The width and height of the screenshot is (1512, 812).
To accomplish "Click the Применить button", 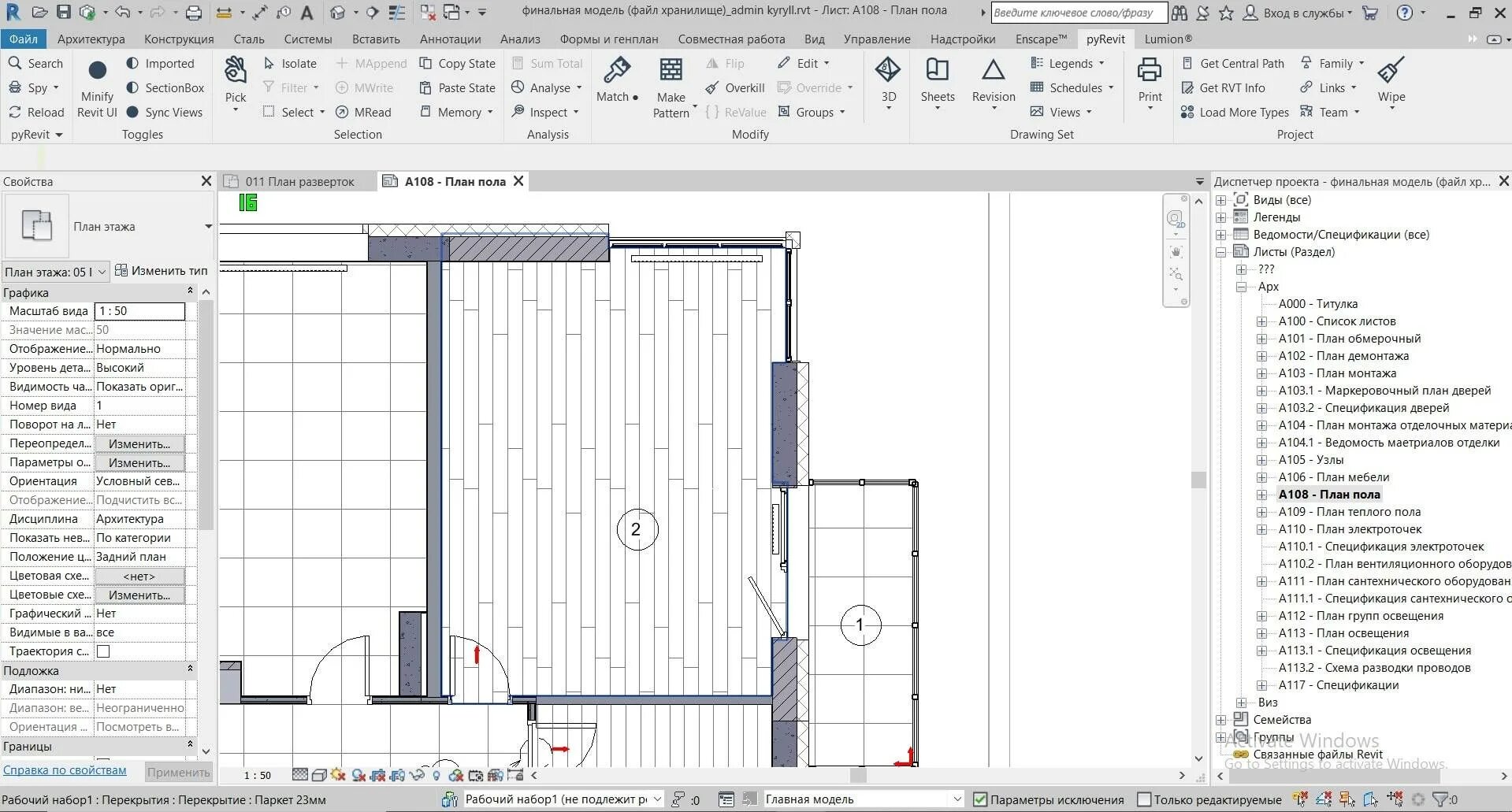I will coord(179,772).
